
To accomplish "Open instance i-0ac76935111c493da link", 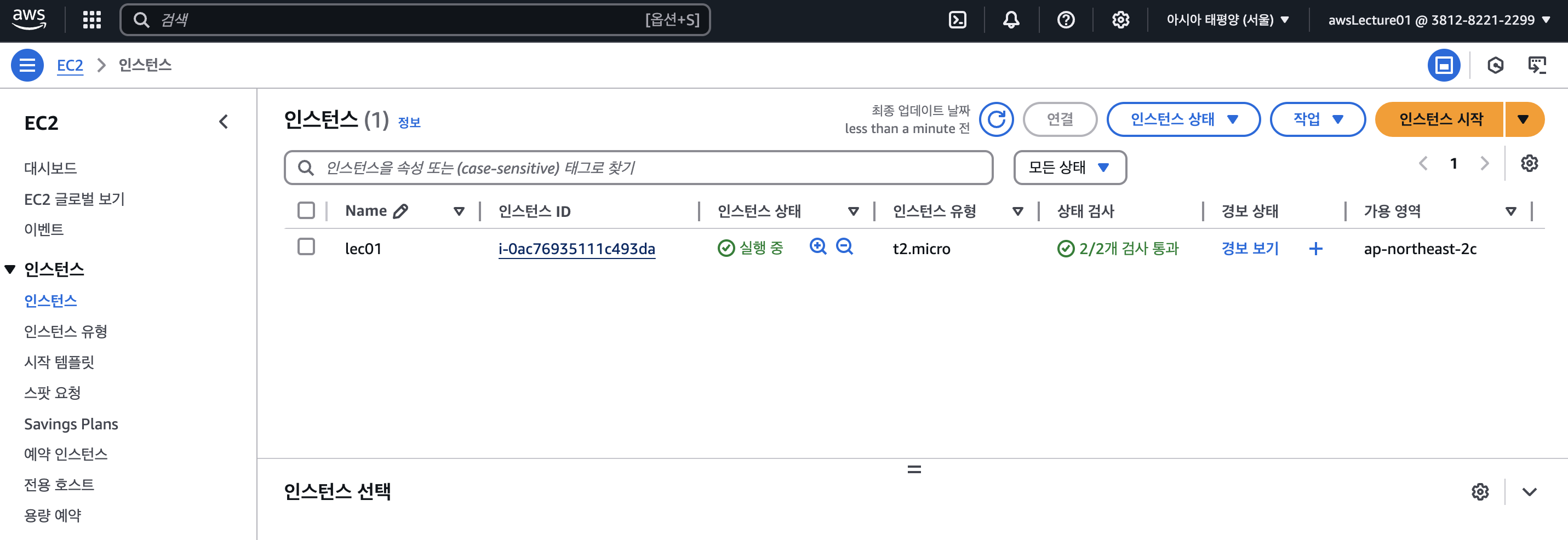I will pos(576,249).
